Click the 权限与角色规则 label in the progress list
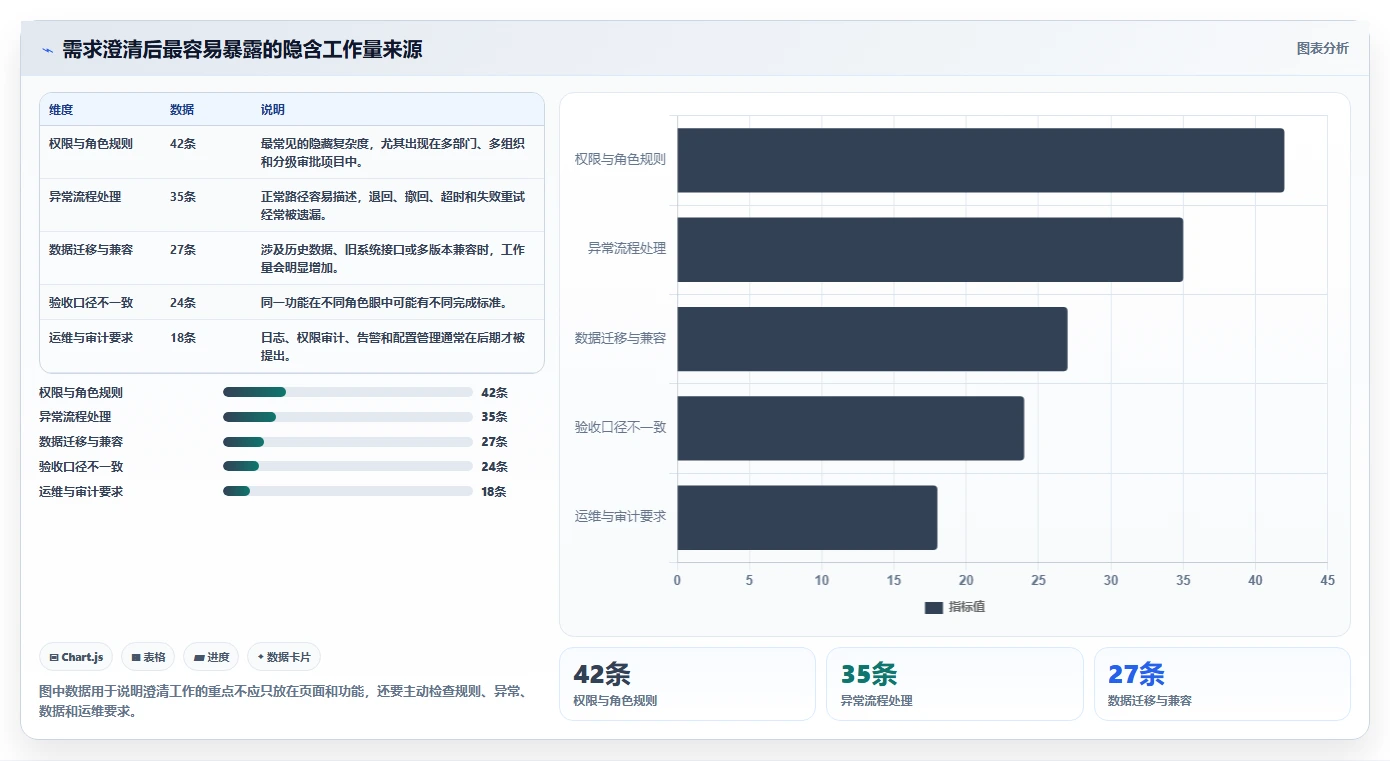Image resolution: width=1390 pixels, height=761 pixels. point(81,393)
